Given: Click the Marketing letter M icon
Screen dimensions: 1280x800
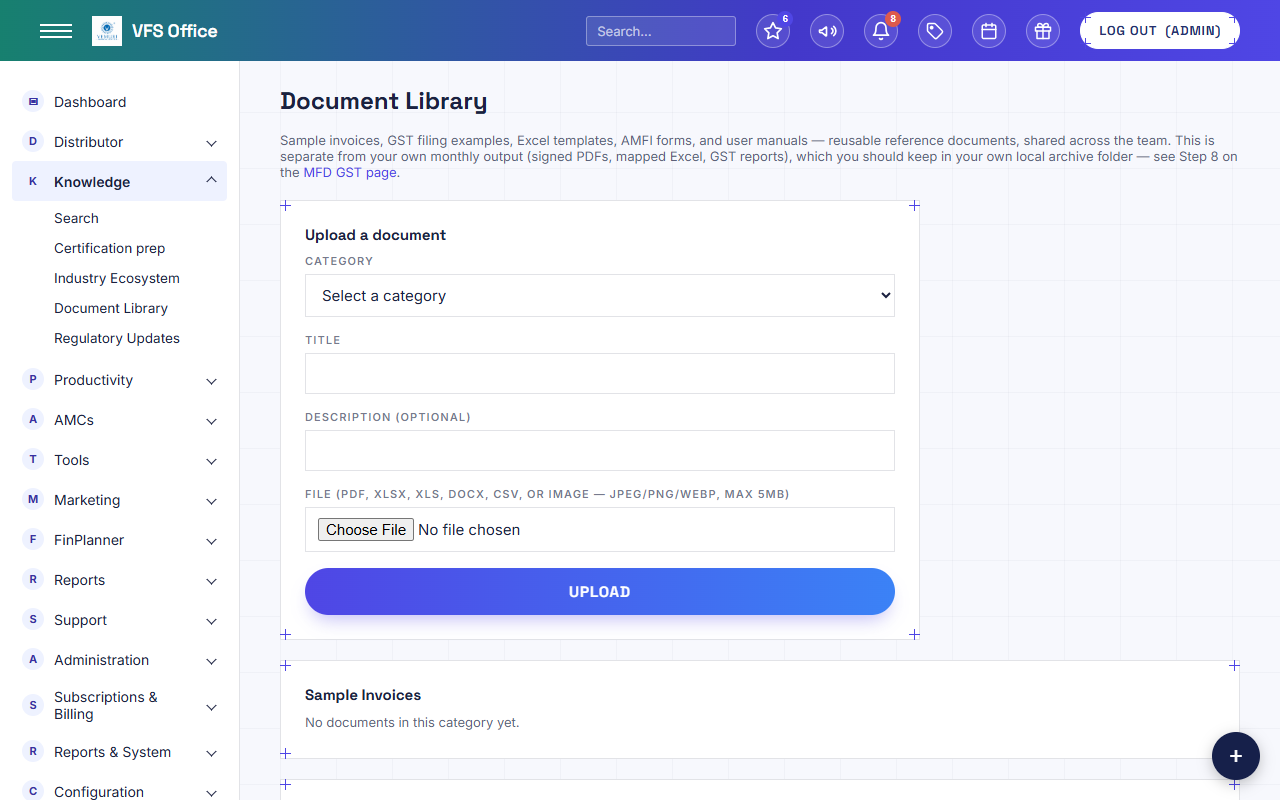Looking at the screenshot, I should [x=33, y=499].
